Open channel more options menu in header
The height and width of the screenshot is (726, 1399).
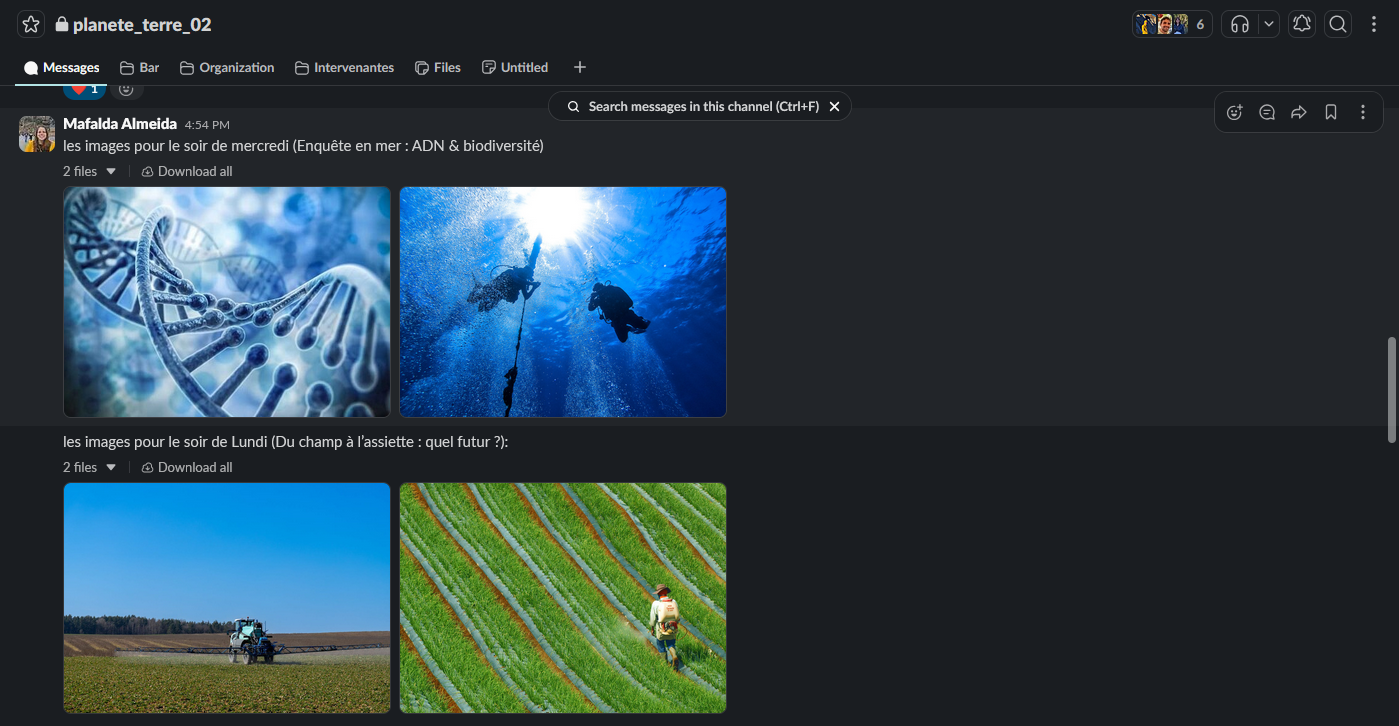(x=1374, y=24)
